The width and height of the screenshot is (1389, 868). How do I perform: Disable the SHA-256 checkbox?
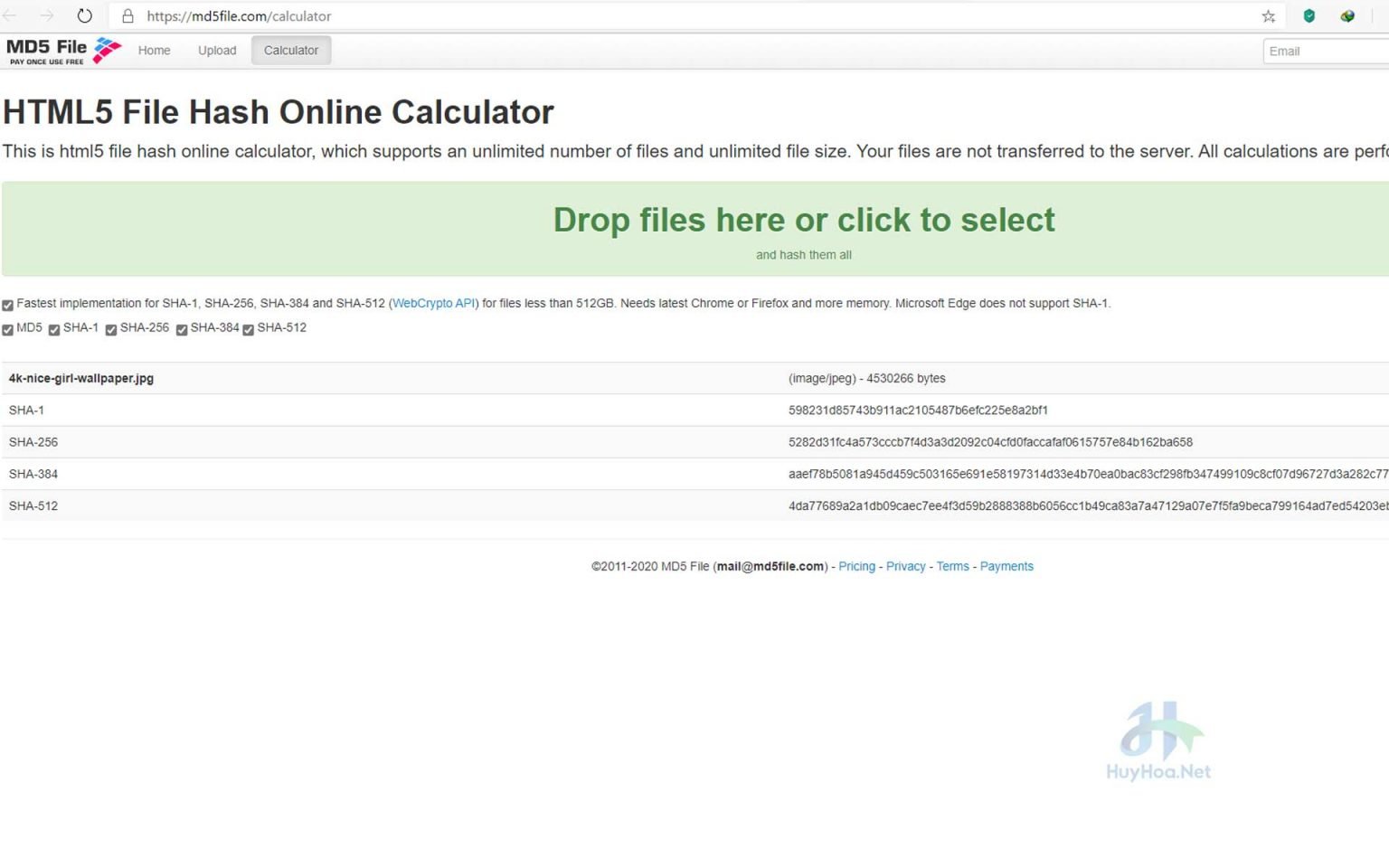tap(111, 329)
